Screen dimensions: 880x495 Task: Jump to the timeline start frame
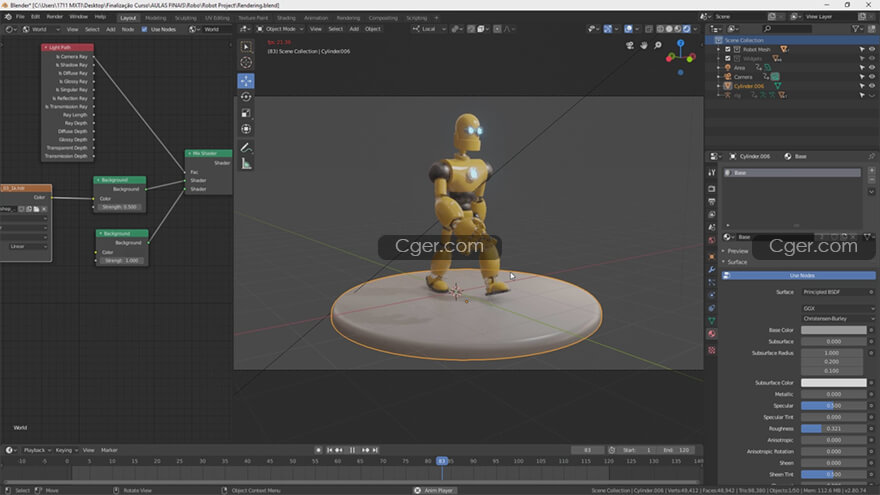[x=329, y=450]
